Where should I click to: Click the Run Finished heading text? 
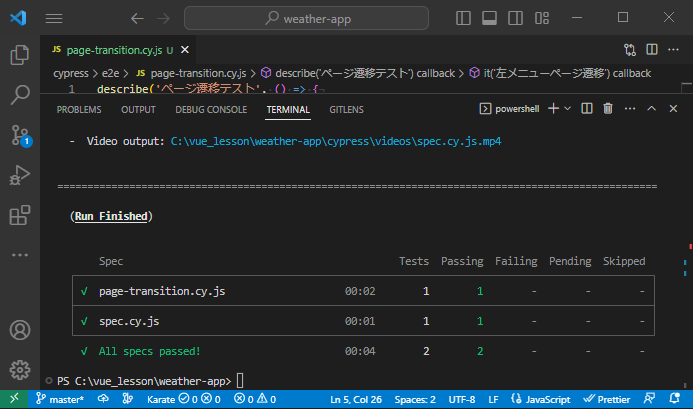pyautogui.click(x=111, y=216)
